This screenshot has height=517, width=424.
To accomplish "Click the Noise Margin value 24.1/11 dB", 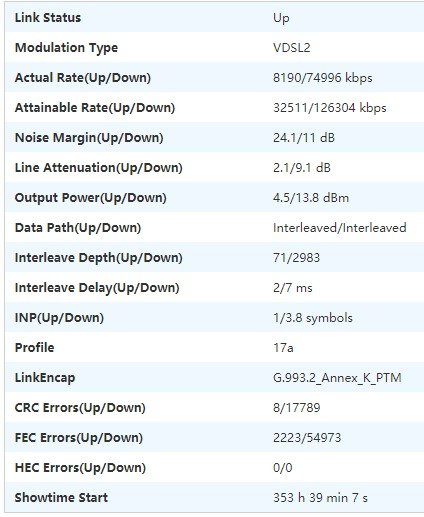I will click(x=304, y=138).
